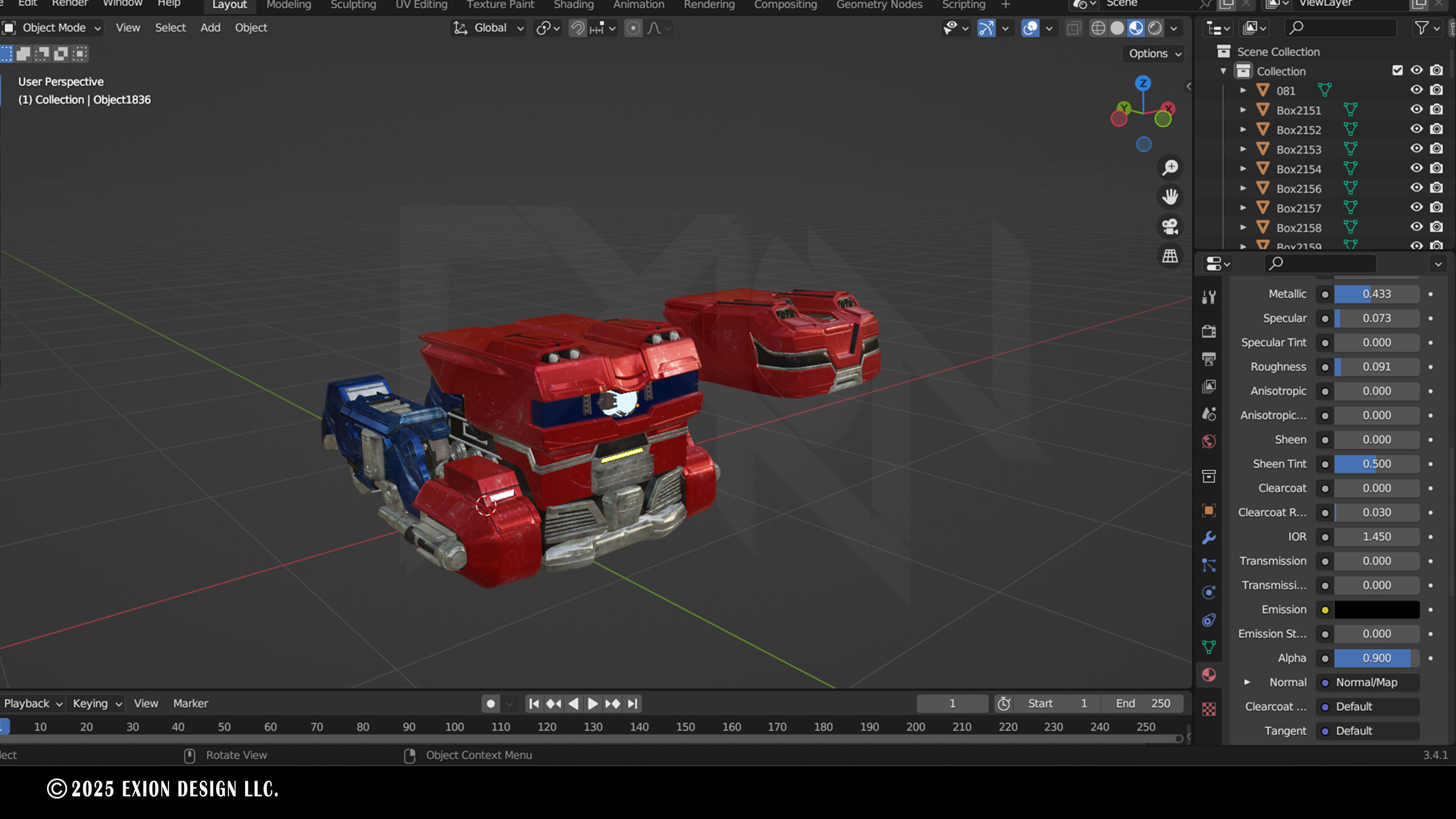Viewport: 1456px width, 819px height.
Task: Open the World properties tab icon
Action: click(1209, 442)
